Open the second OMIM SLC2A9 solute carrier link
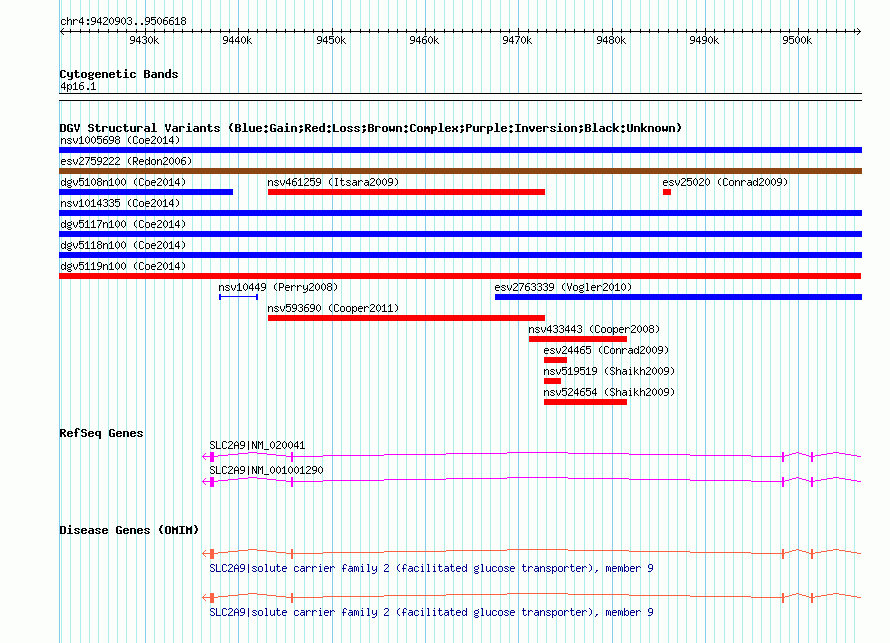The width and height of the screenshot is (890, 643). (431, 613)
